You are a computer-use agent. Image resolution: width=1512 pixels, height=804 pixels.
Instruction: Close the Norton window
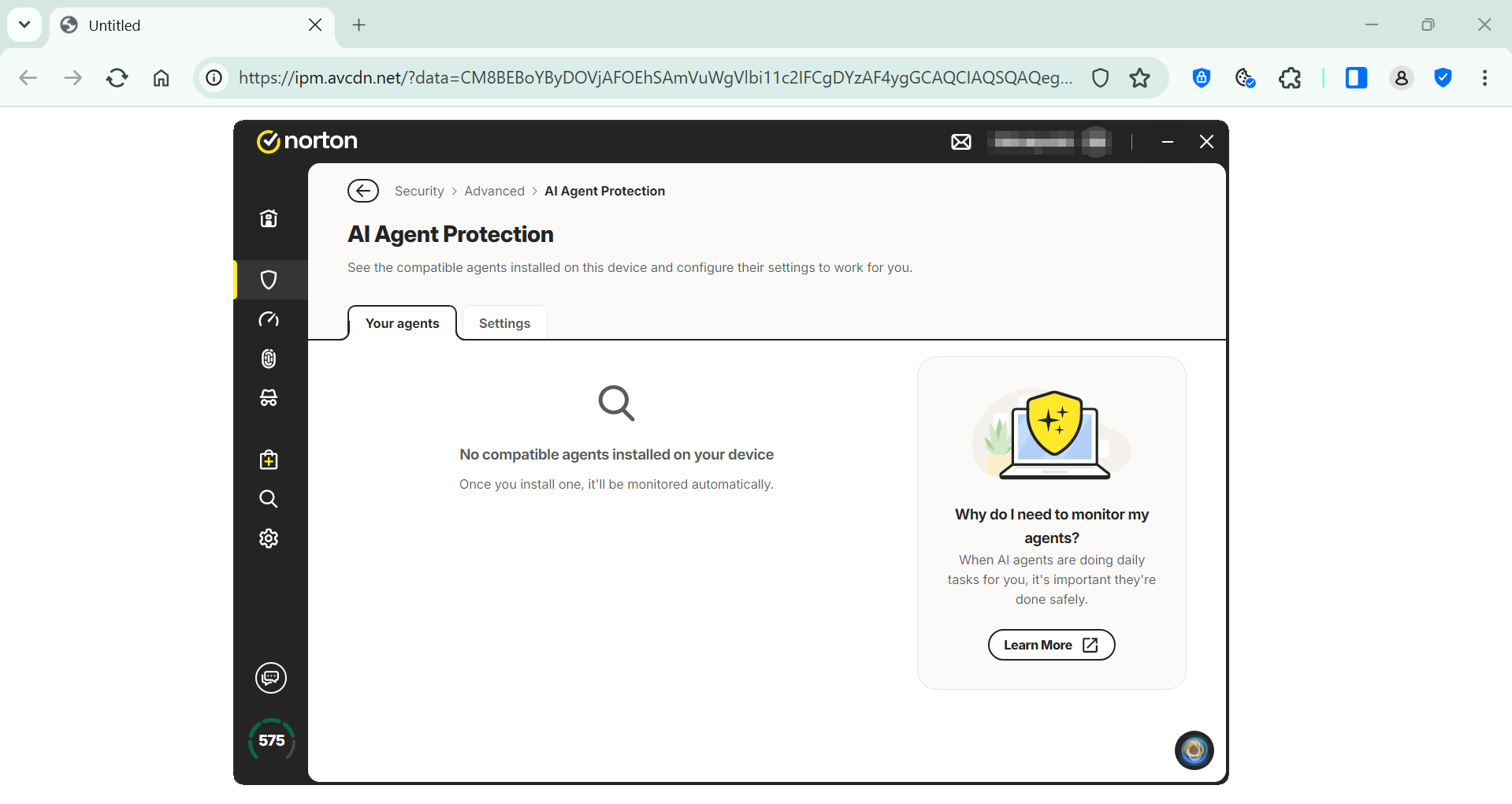point(1206,142)
